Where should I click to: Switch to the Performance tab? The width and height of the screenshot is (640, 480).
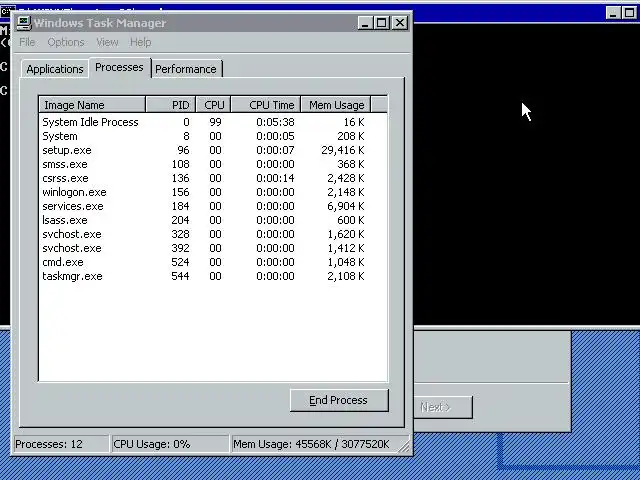tap(186, 69)
